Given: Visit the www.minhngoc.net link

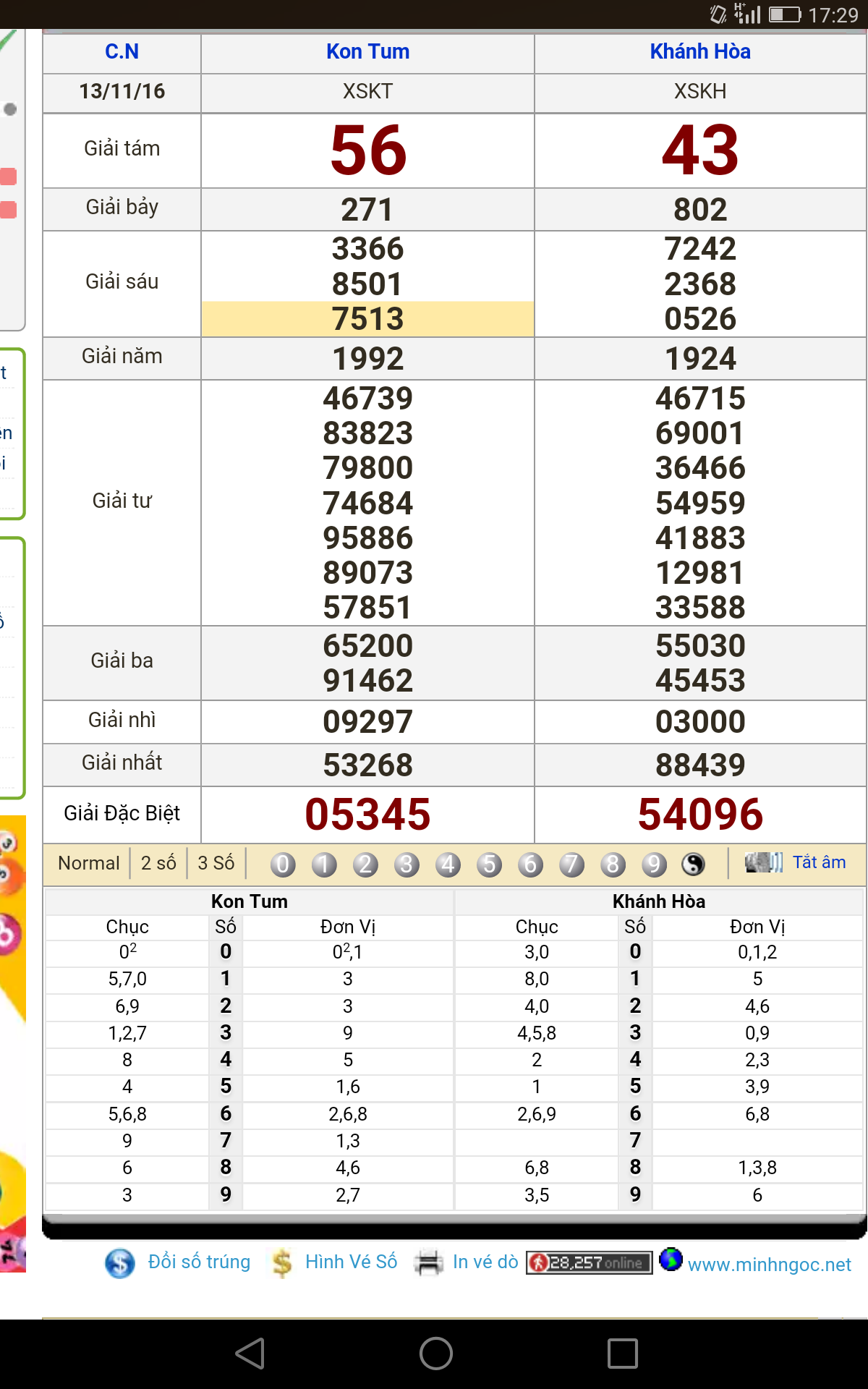Looking at the screenshot, I should click(770, 1265).
